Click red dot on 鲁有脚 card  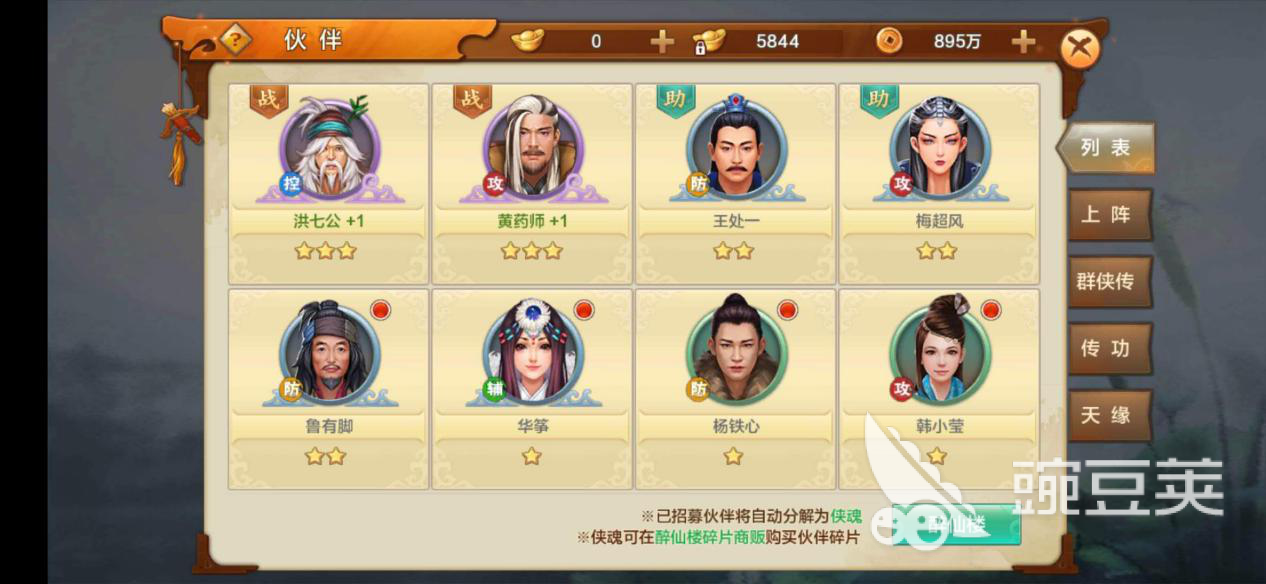tap(380, 310)
